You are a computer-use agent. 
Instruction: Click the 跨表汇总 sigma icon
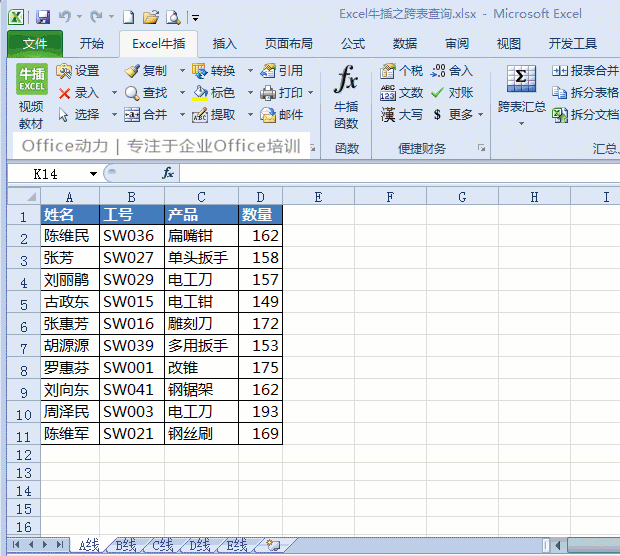pos(521,79)
